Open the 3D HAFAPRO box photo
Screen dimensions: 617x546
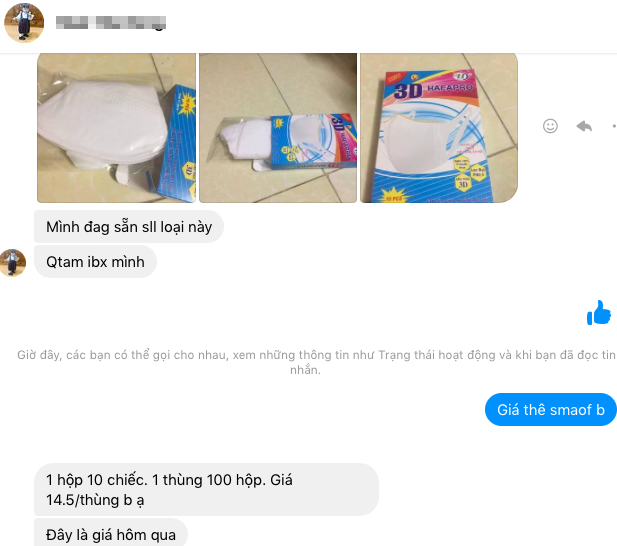(x=439, y=128)
